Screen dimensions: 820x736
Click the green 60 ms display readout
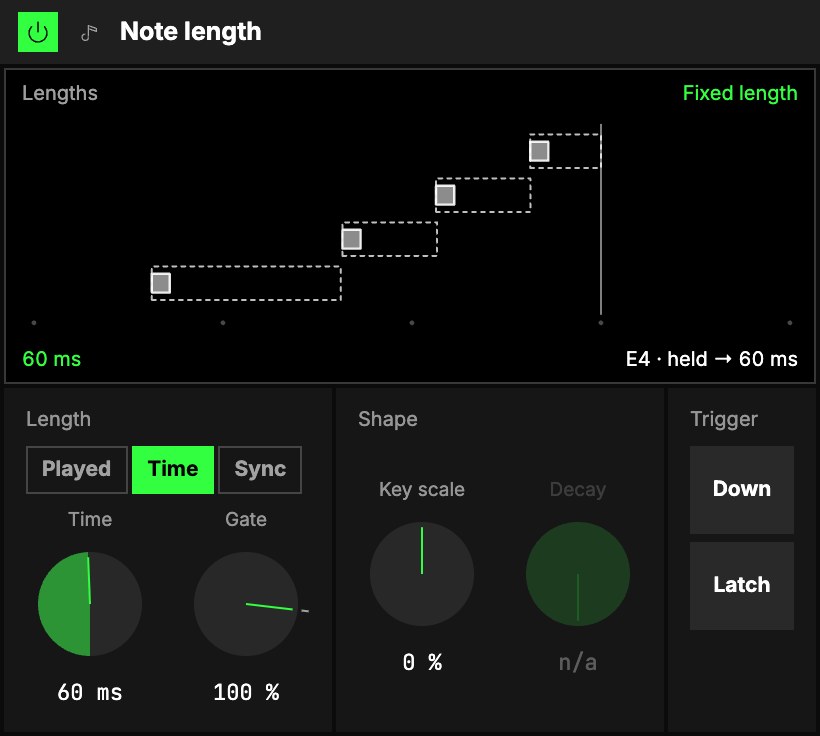point(52,359)
